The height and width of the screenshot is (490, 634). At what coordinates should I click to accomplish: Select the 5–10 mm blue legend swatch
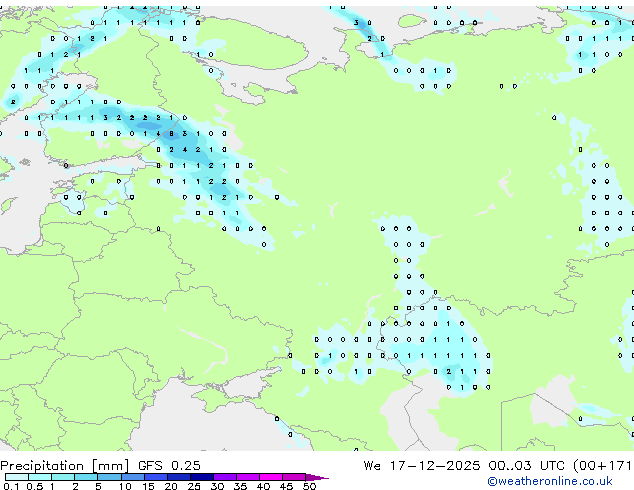[109, 477]
